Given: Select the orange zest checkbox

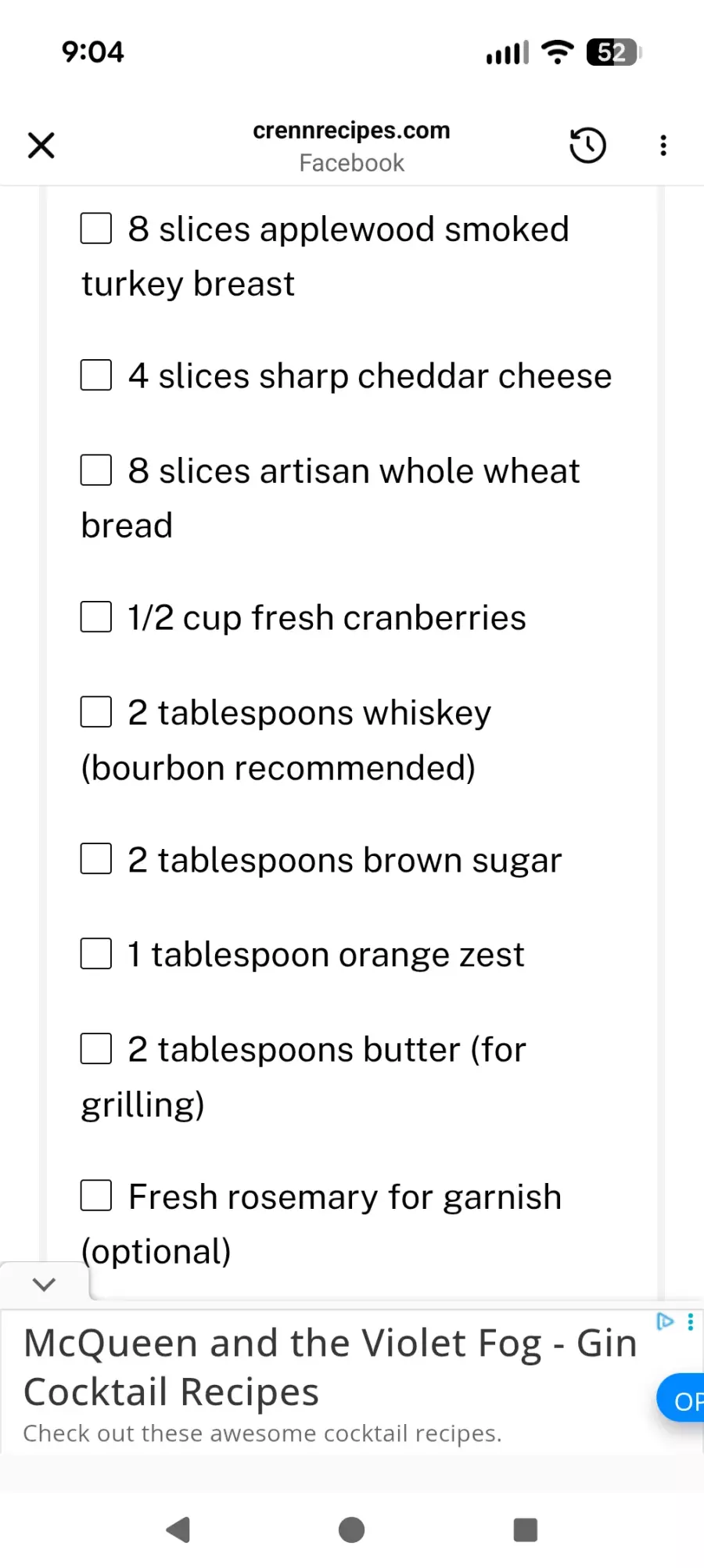Looking at the screenshot, I should [96, 955].
